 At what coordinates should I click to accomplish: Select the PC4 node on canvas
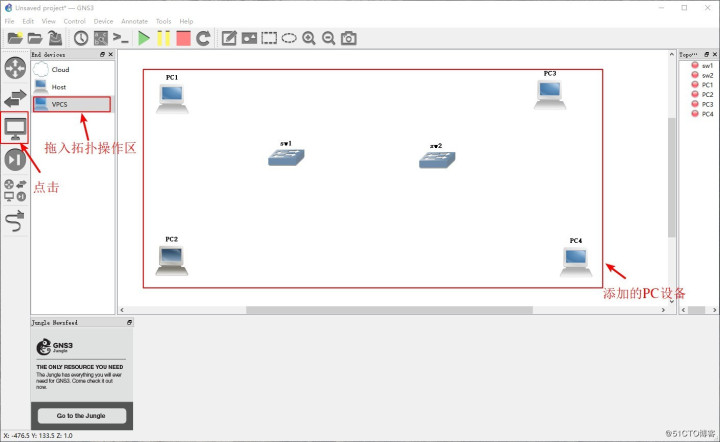(576, 262)
